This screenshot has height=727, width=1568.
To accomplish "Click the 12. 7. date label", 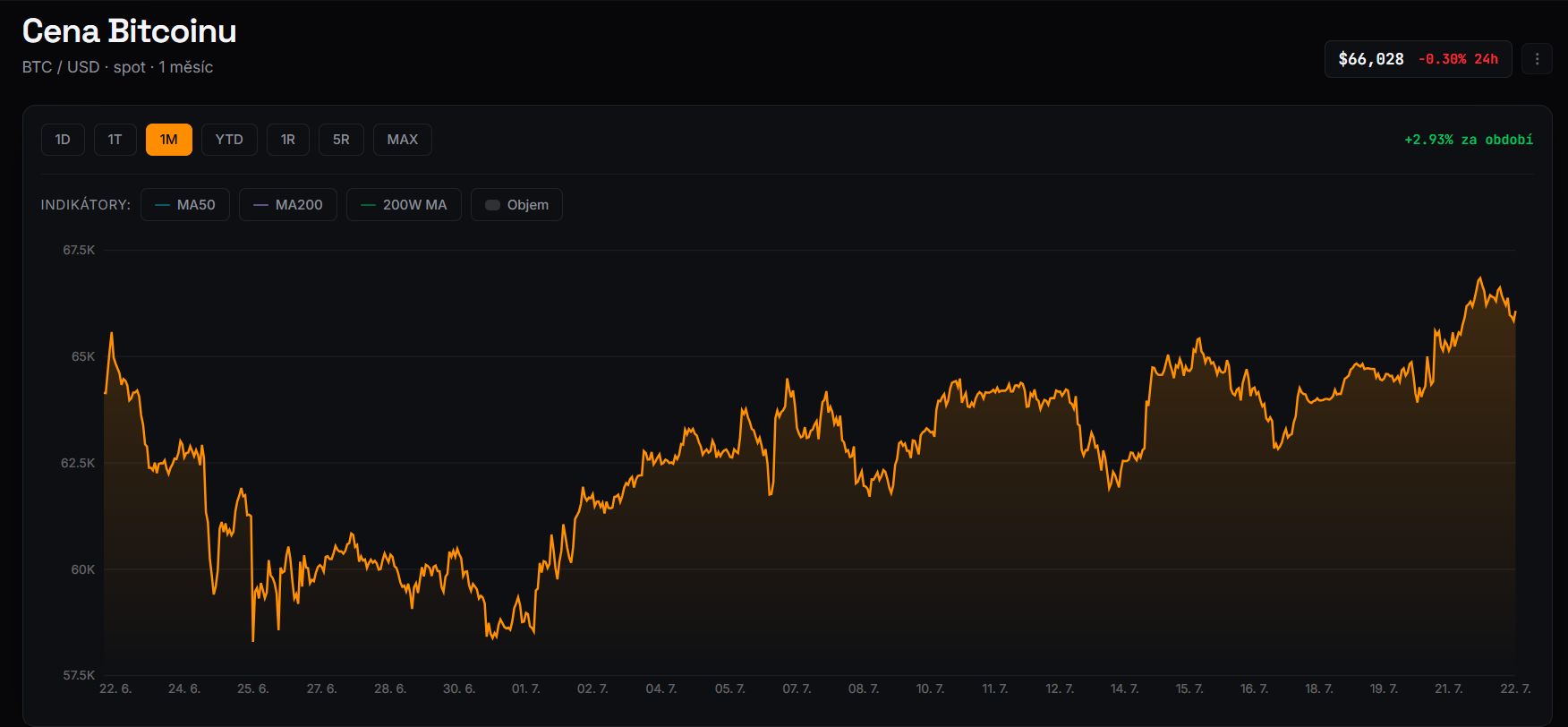I will 1060,689.
